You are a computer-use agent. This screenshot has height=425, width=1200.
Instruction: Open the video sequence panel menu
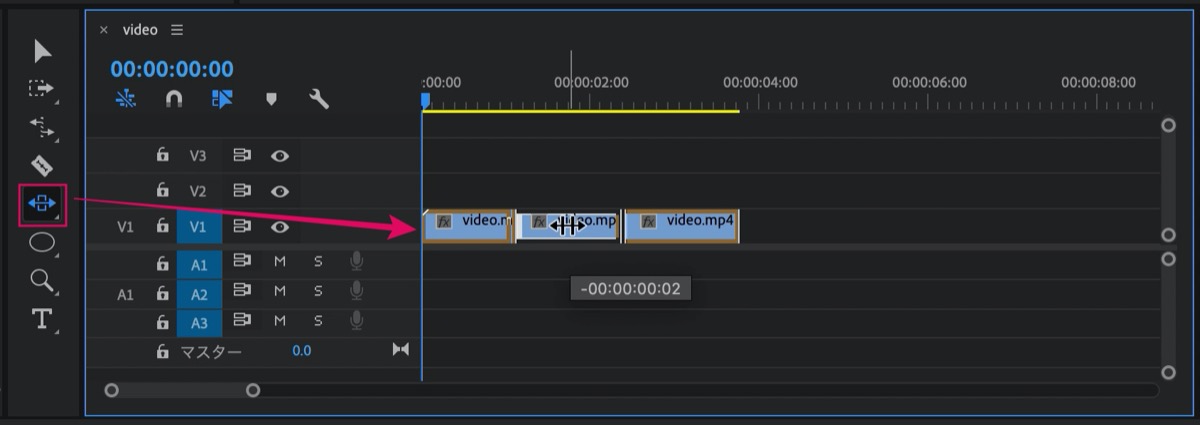177,30
